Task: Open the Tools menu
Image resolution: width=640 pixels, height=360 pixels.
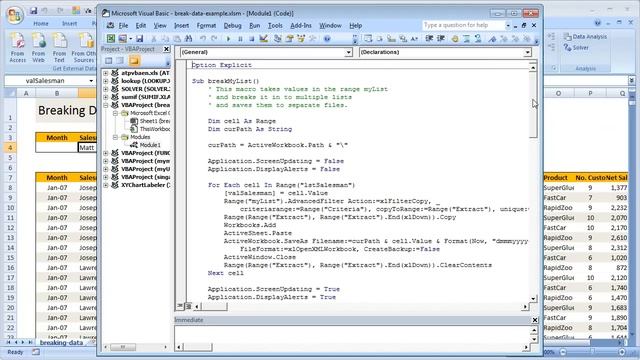Action: coord(275,25)
